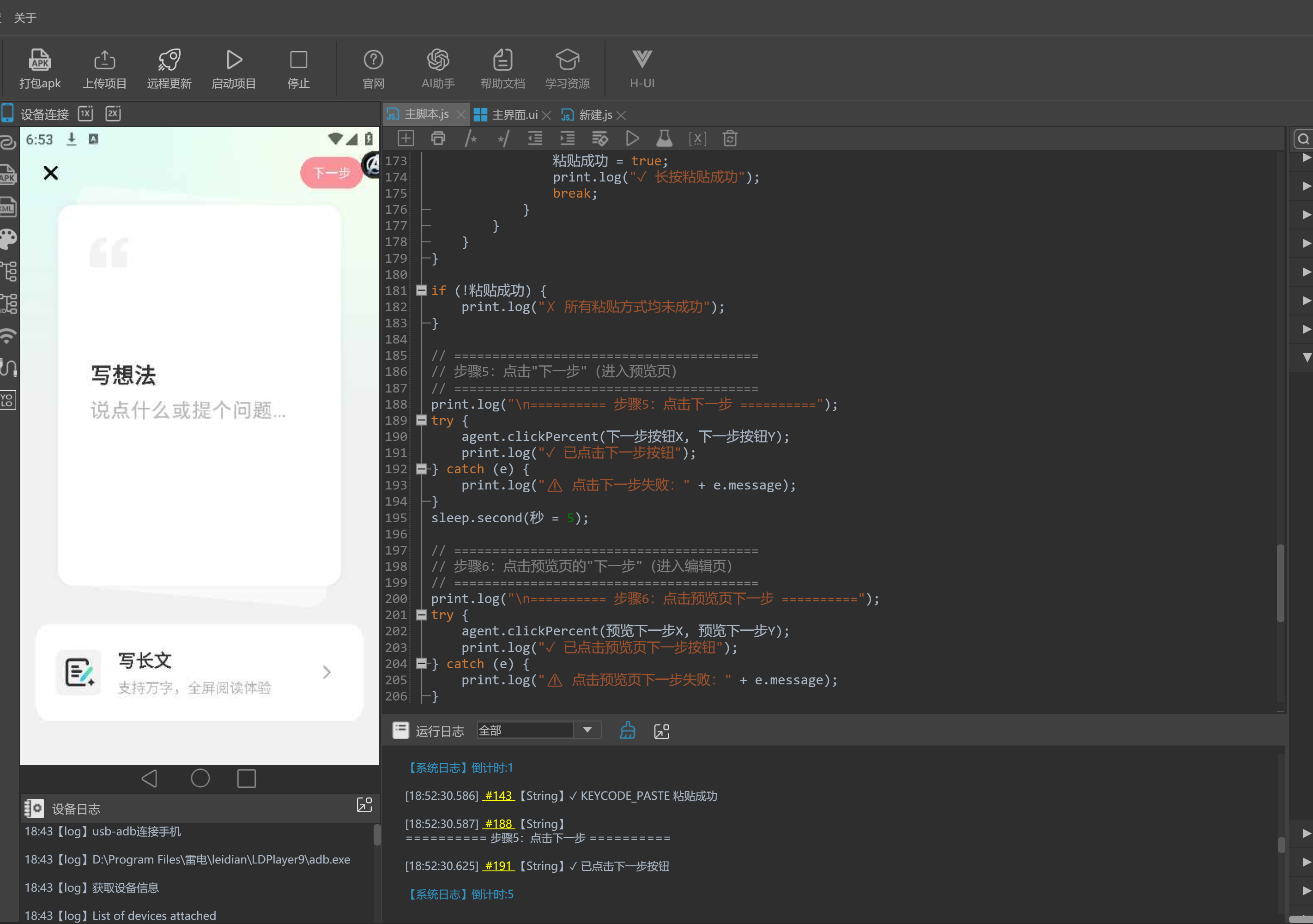Open log line link #191

(499, 866)
